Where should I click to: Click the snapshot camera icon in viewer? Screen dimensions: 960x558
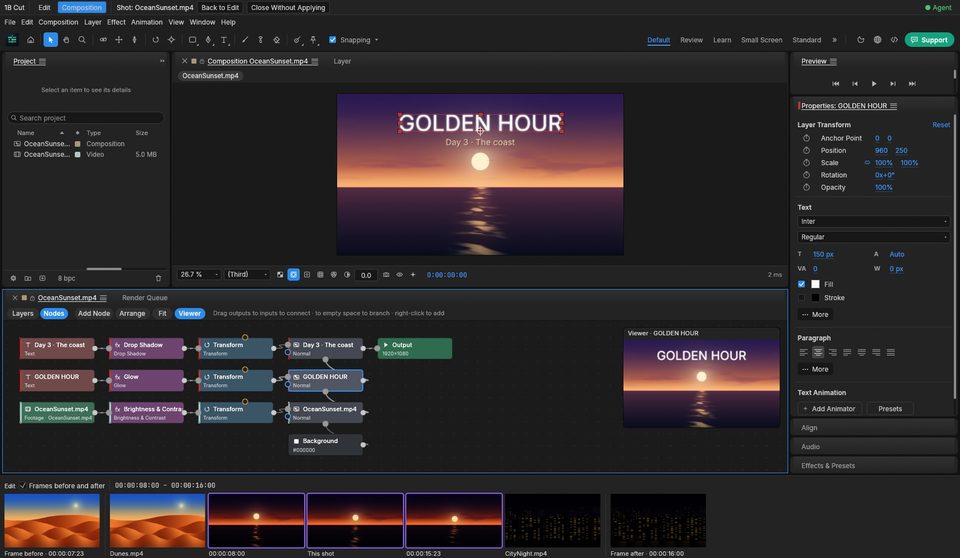tap(386, 275)
